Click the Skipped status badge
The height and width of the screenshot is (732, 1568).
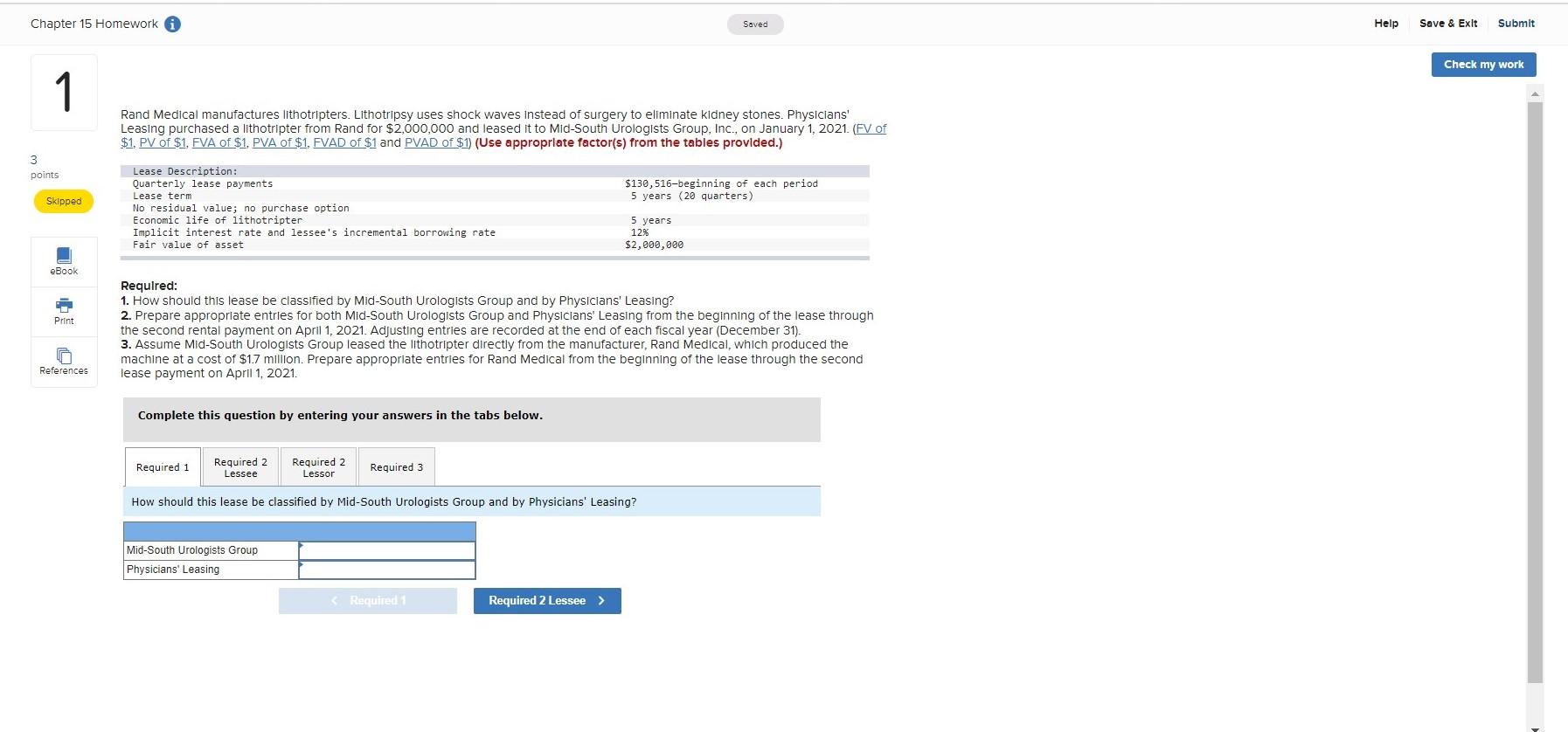[64, 201]
